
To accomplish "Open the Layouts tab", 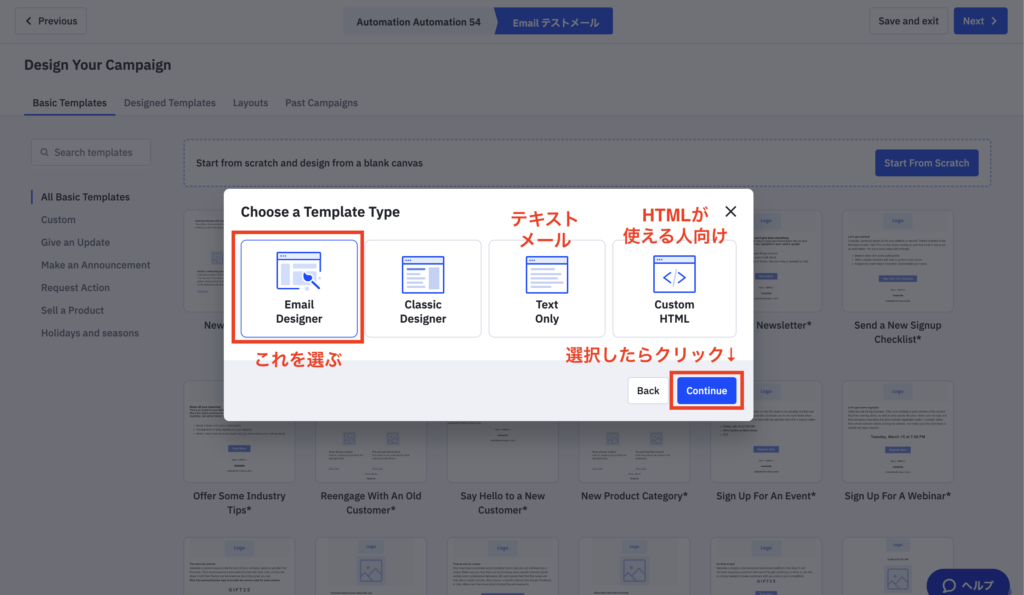I will (x=250, y=103).
